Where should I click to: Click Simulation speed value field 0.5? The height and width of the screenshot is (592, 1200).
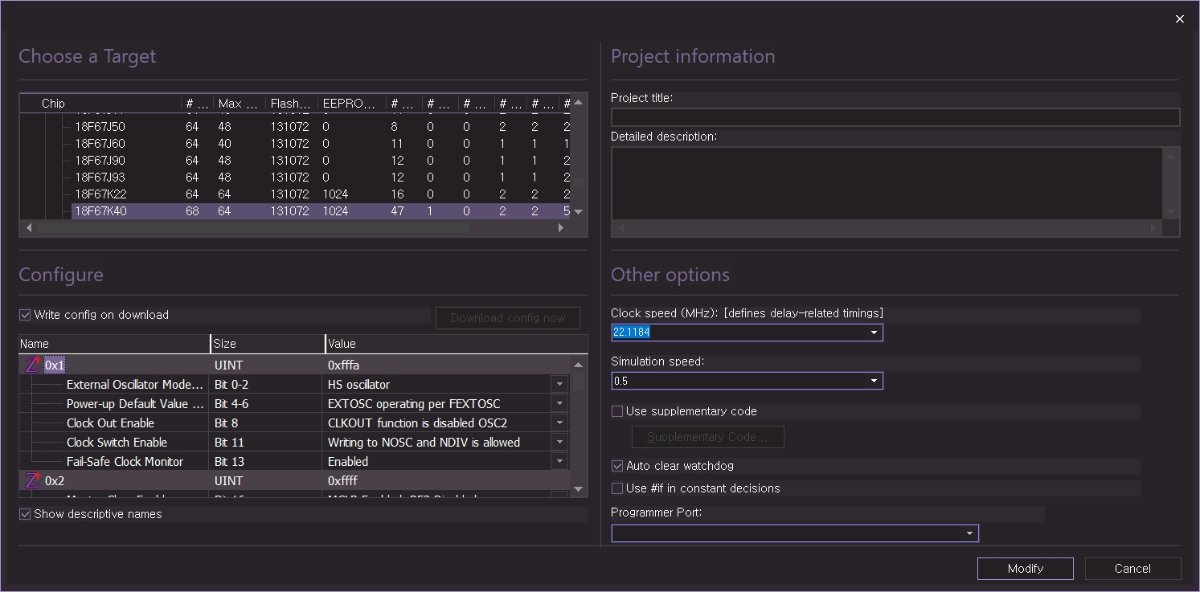click(x=738, y=381)
